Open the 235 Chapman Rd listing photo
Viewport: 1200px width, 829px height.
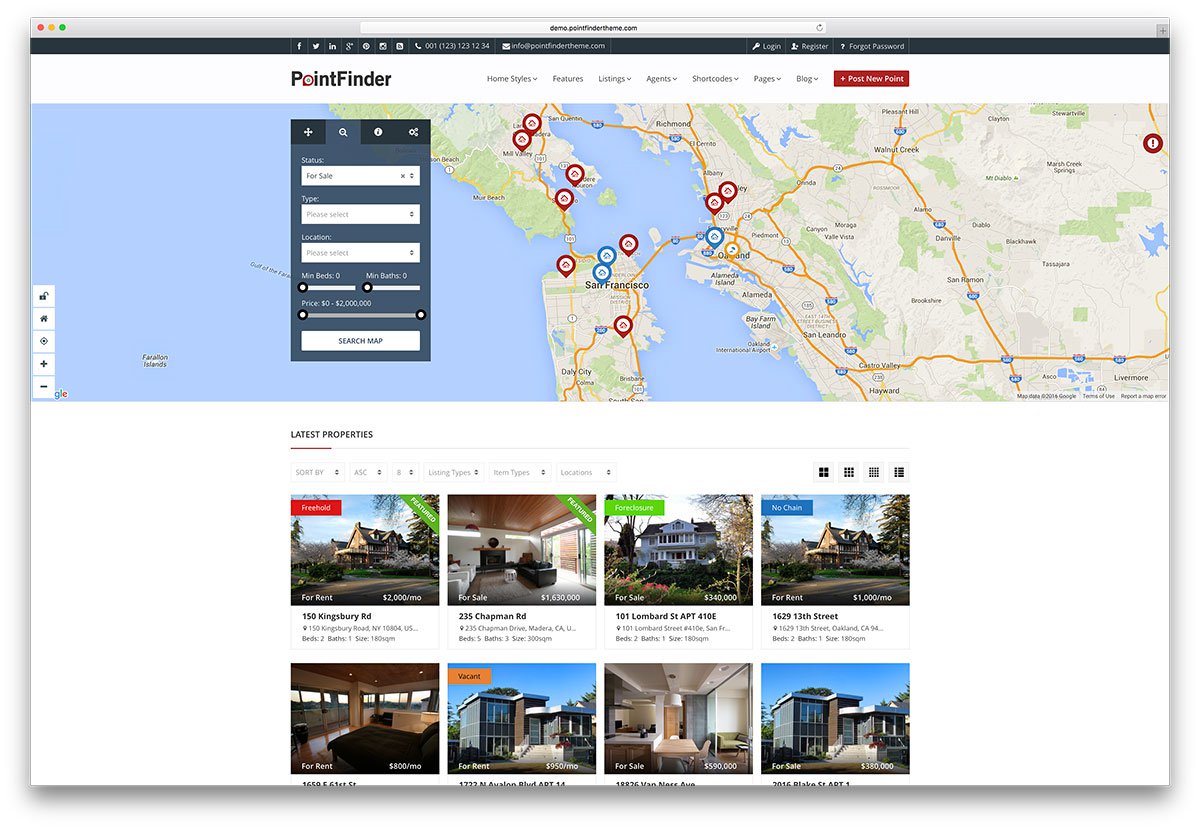click(x=522, y=550)
